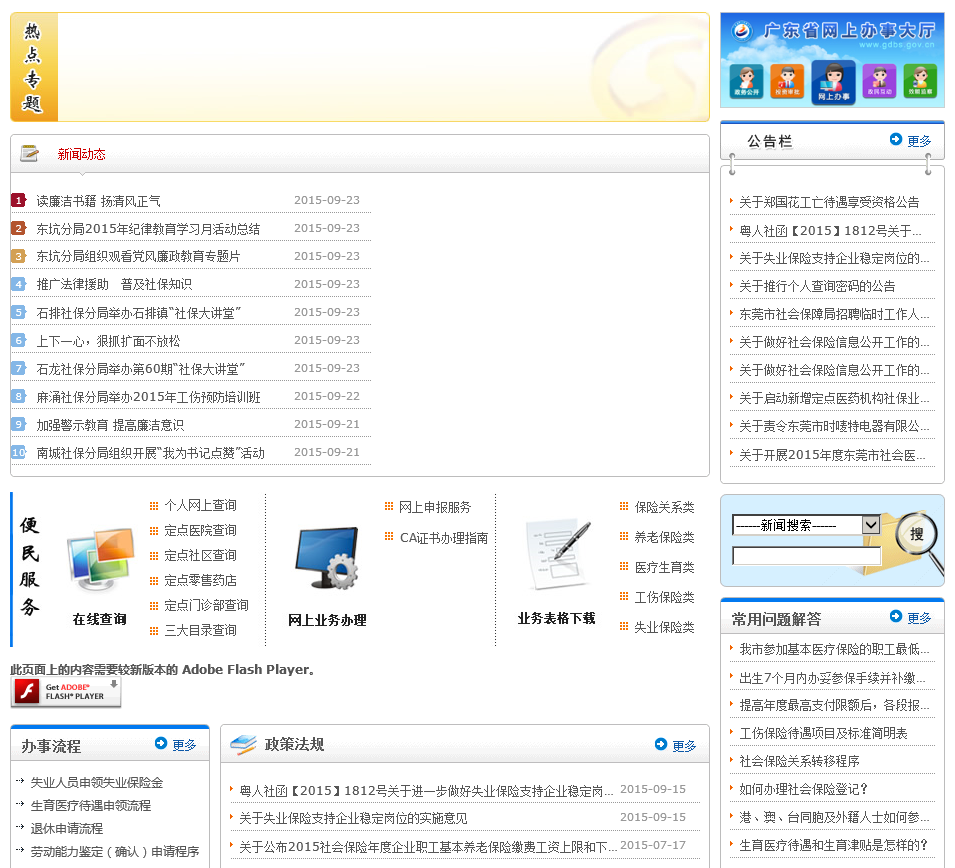Screen dimensions: 955x868
Task: Click the number 10 news badge
Action: (x=19, y=452)
